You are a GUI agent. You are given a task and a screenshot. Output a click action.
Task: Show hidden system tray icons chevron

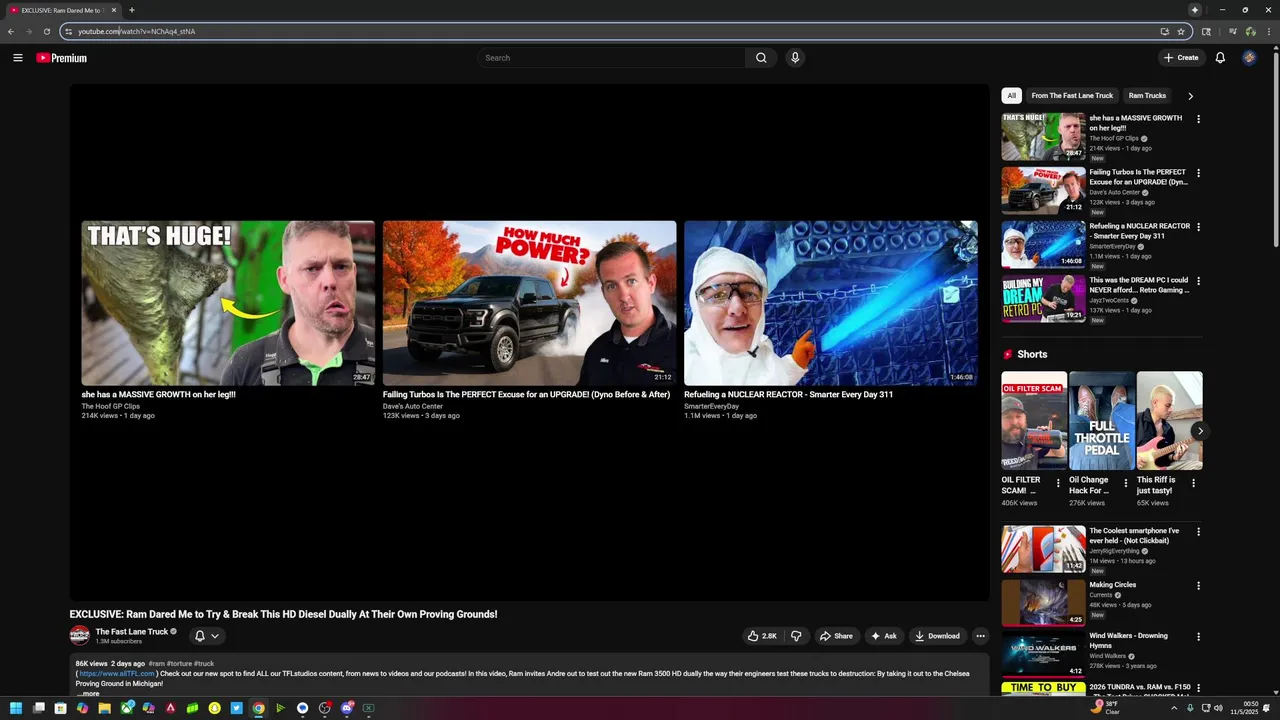(x=1174, y=708)
